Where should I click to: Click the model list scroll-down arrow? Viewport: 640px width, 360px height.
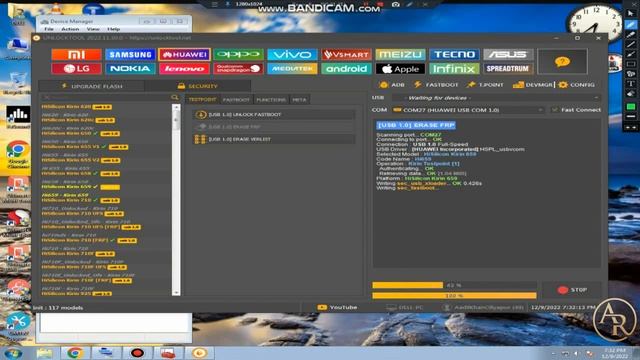click(176, 292)
